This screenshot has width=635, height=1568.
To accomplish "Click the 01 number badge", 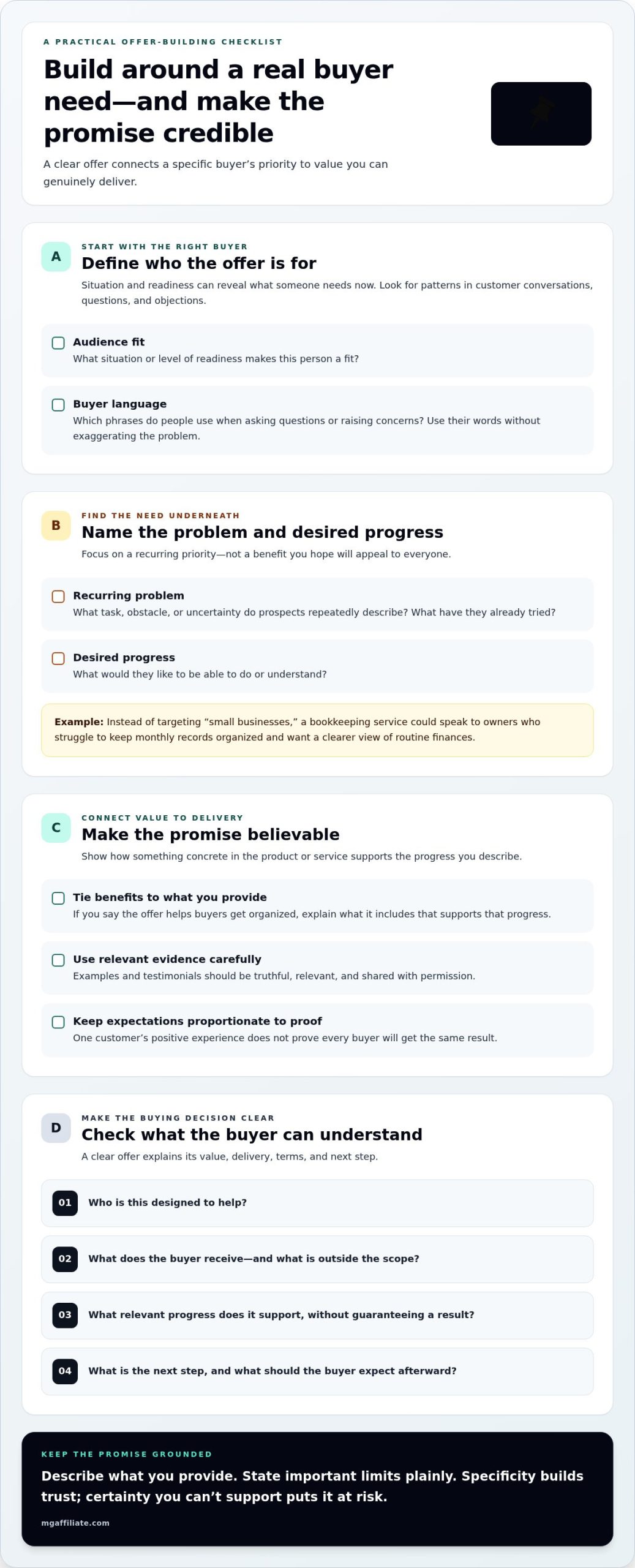I will [65, 1203].
